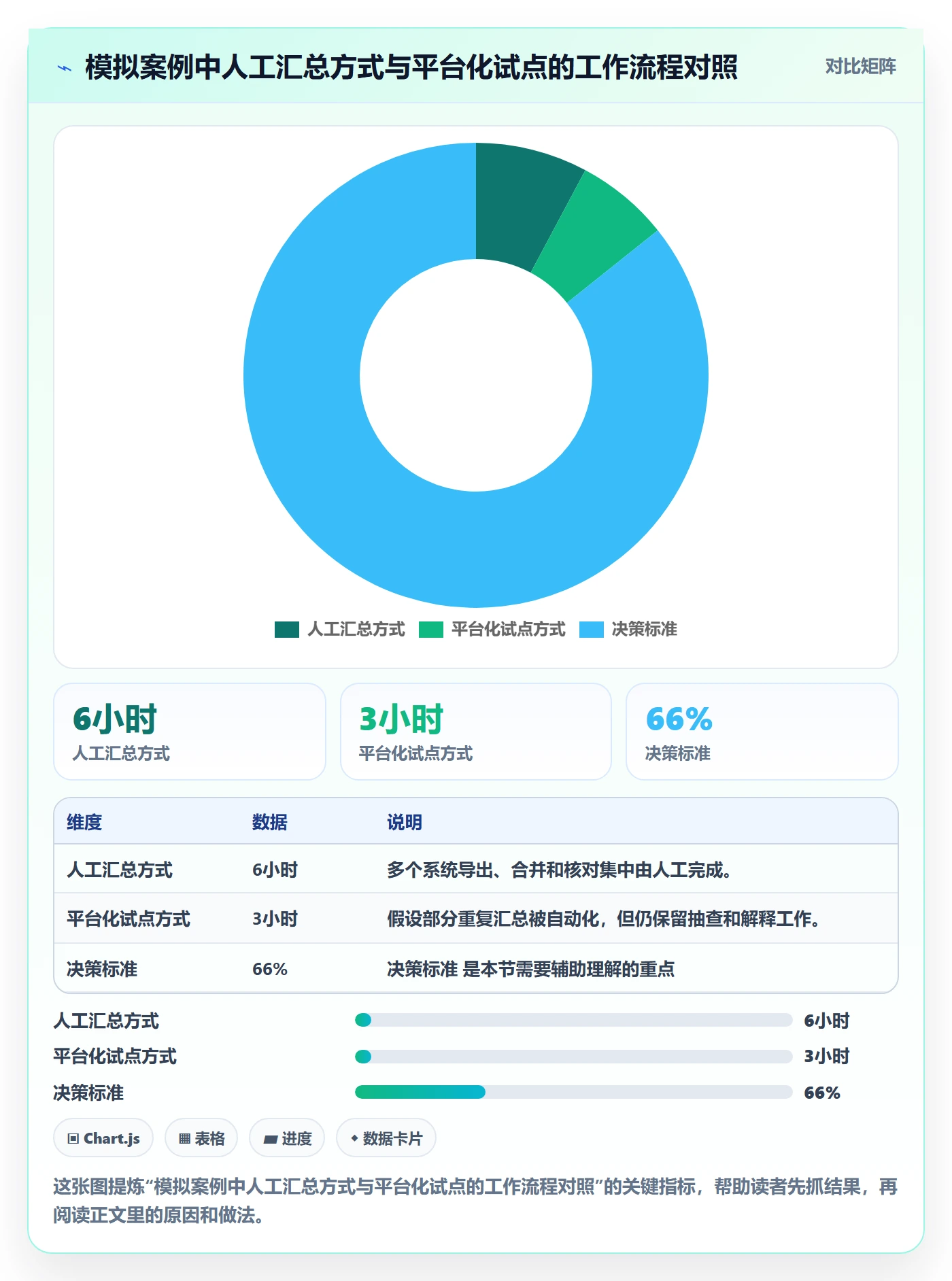Click description 多个系统导出、合并和核对集中由人工完成

[560, 870]
